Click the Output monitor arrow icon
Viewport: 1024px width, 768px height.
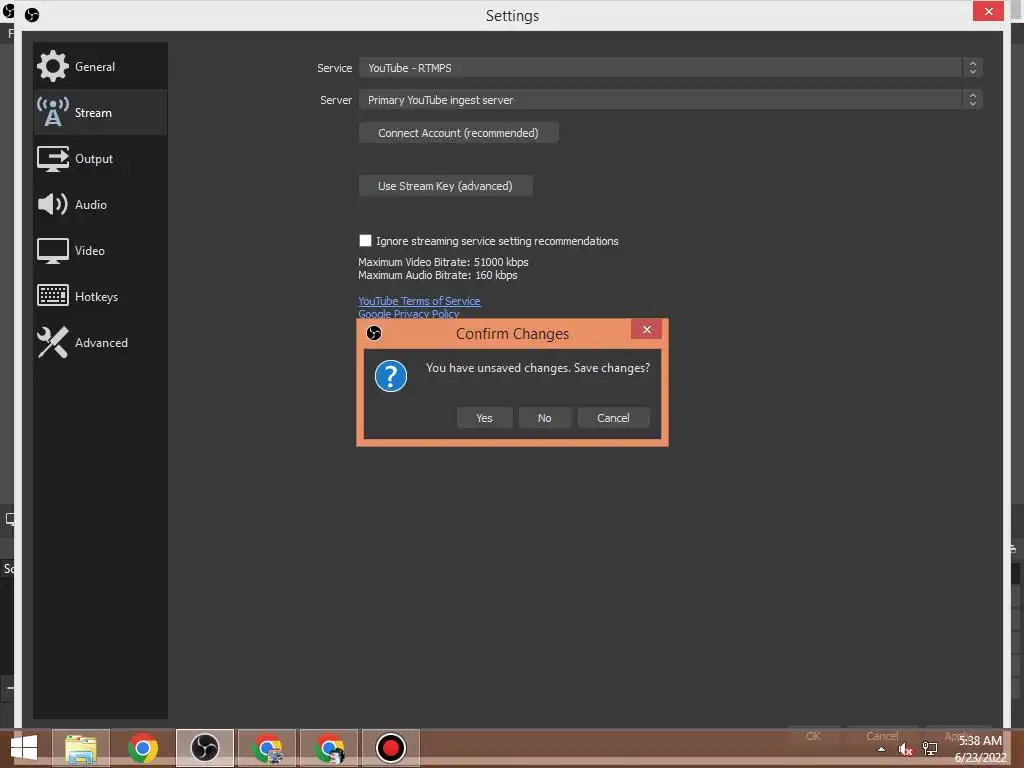[52, 159]
